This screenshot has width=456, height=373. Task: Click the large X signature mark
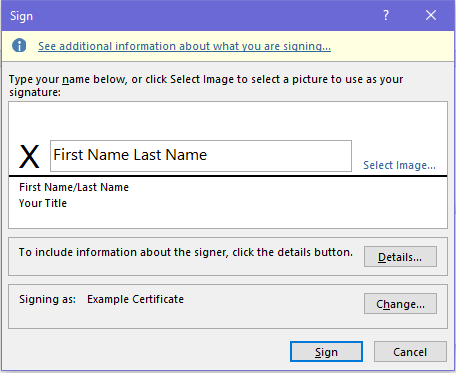tap(29, 156)
